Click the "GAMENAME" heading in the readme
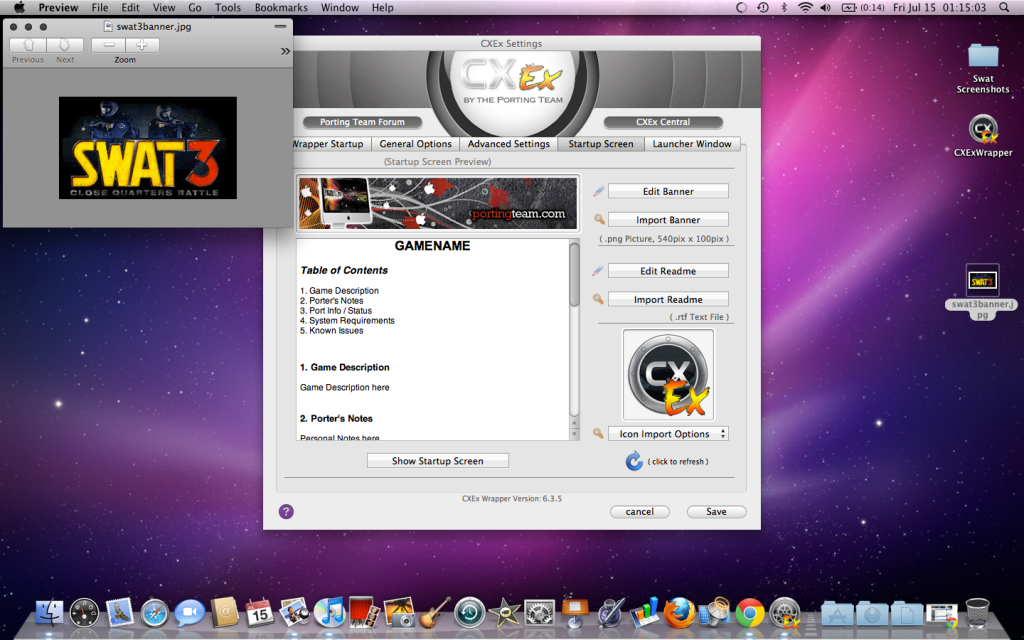The height and width of the screenshot is (640, 1024). pos(432,246)
